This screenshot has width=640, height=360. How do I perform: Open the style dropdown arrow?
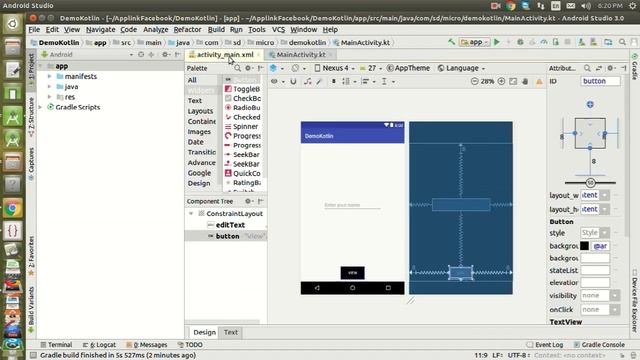point(605,233)
